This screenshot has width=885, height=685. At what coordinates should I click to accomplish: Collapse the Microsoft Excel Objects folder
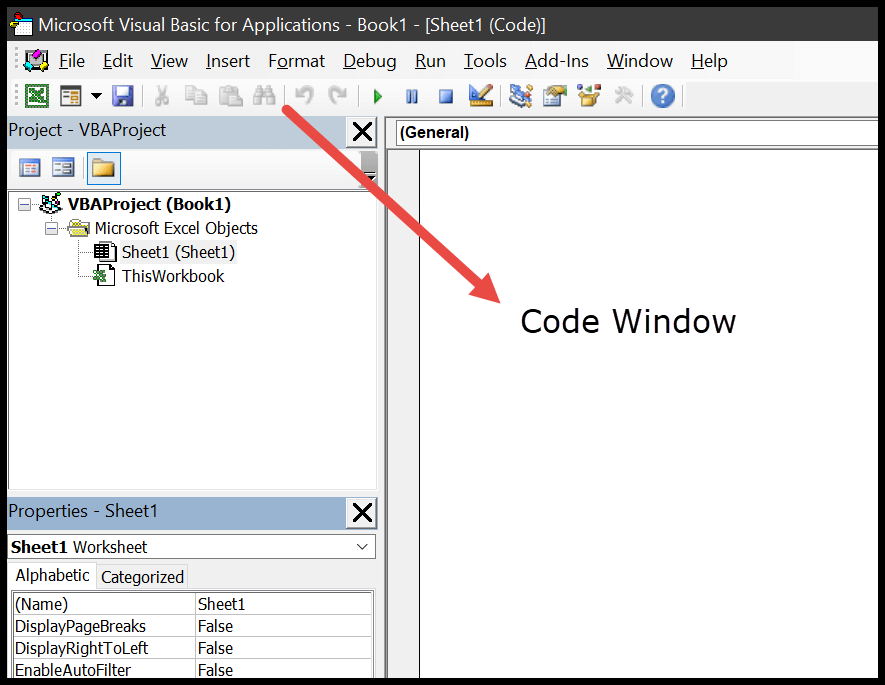[52, 228]
